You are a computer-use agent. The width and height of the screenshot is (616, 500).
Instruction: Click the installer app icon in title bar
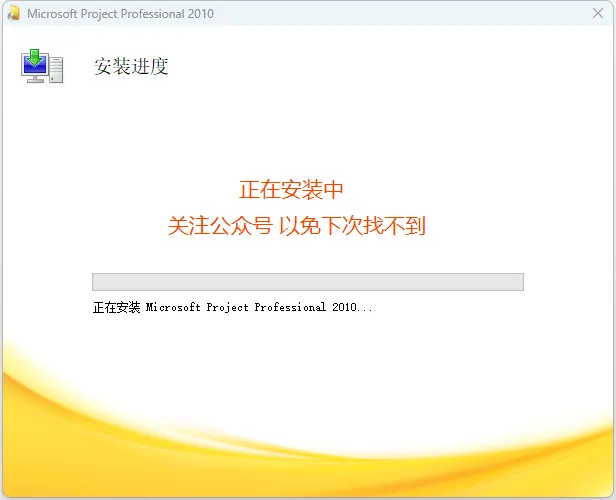13,13
